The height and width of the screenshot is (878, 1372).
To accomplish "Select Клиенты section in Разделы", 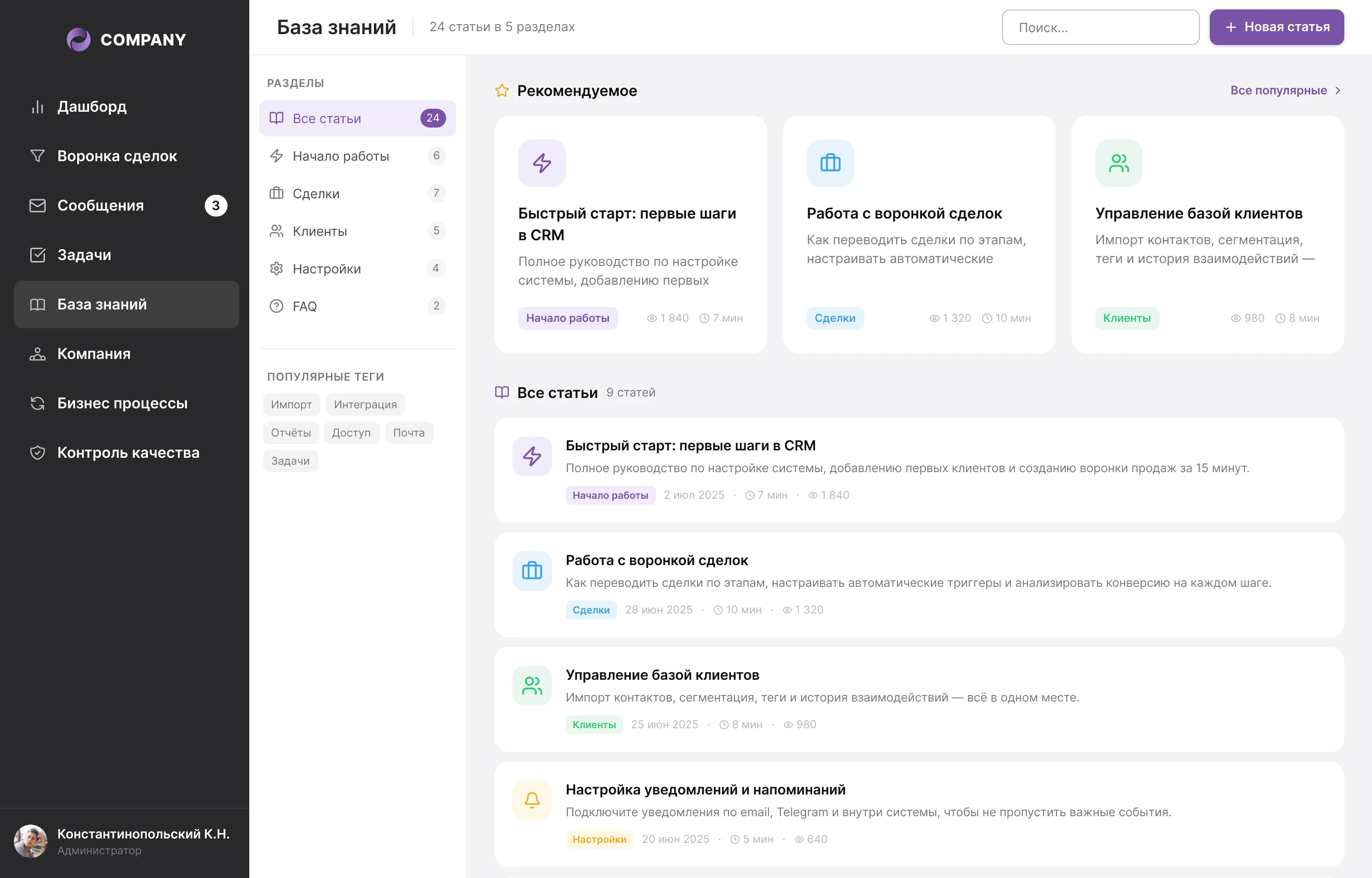I will click(x=357, y=231).
